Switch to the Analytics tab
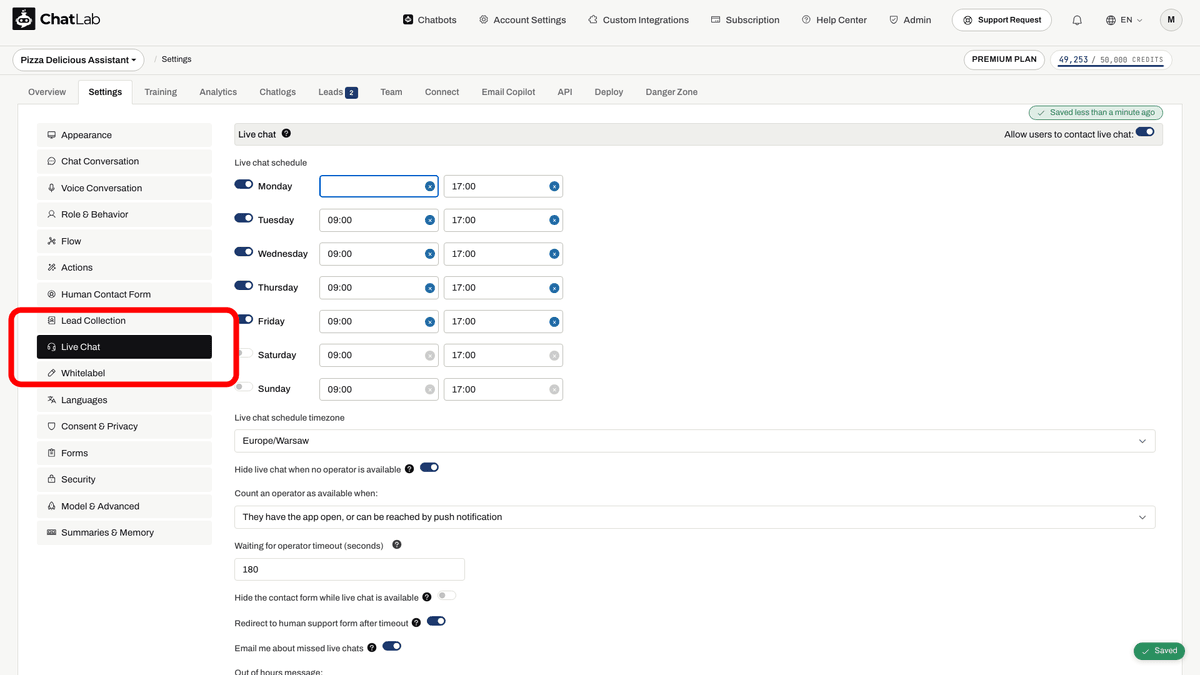1200x675 pixels. pyautogui.click(x=218, y=92)
